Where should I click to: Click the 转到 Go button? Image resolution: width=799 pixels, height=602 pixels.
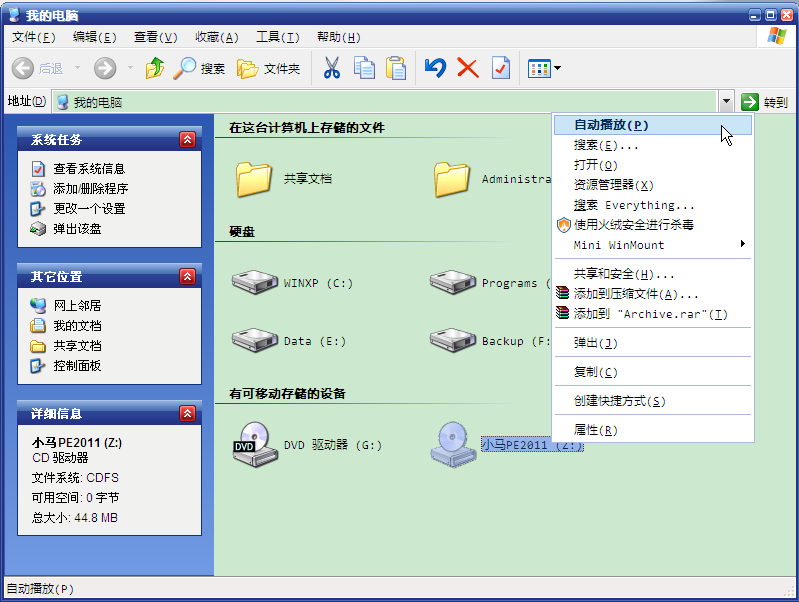764,102
